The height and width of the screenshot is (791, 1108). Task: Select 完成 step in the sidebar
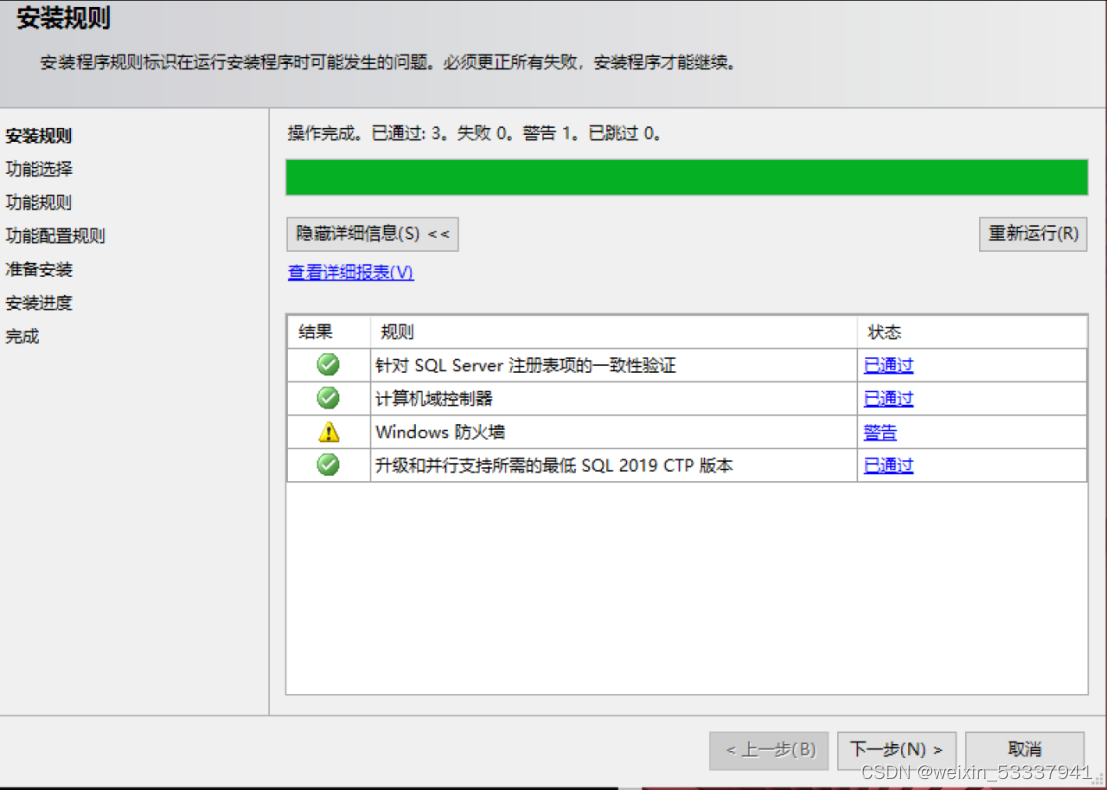pos(23,336)
